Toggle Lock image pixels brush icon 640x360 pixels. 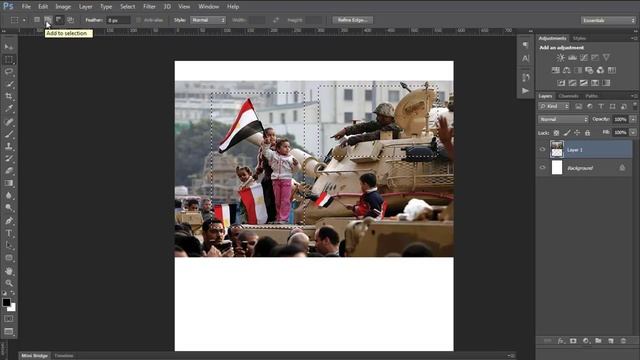point(567,133)
